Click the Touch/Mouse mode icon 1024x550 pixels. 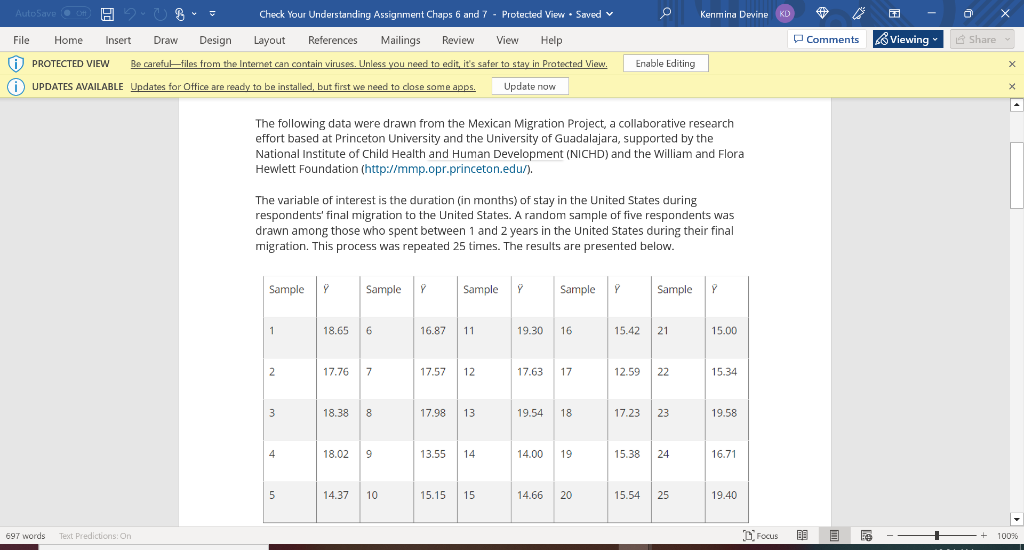tap(180, 14)
